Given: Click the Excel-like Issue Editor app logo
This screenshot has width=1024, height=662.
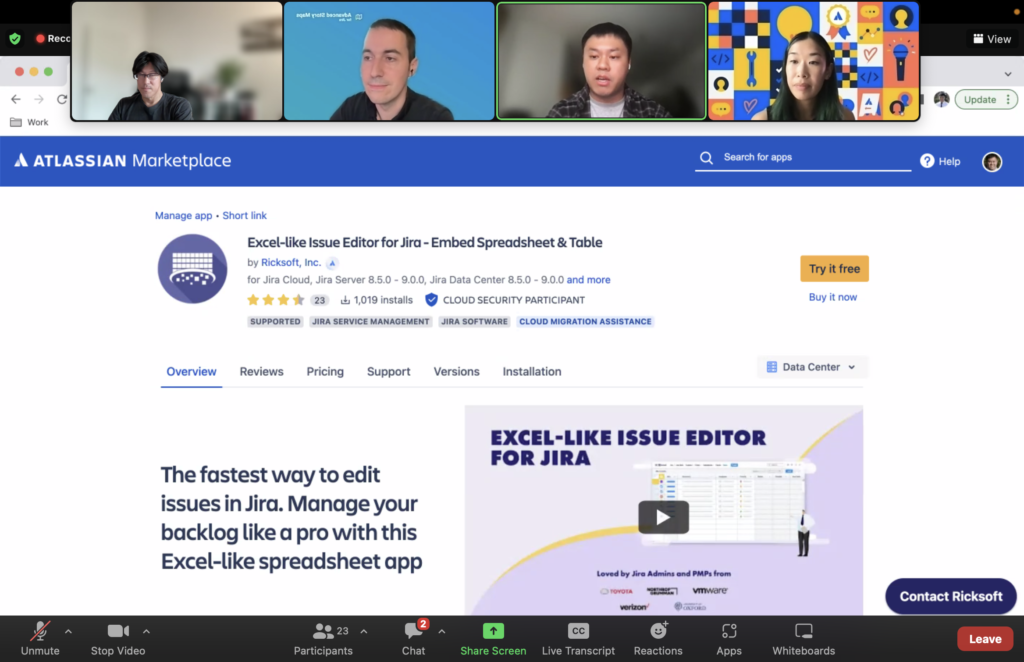Looking at the screenshot, I should click(192, 269).
